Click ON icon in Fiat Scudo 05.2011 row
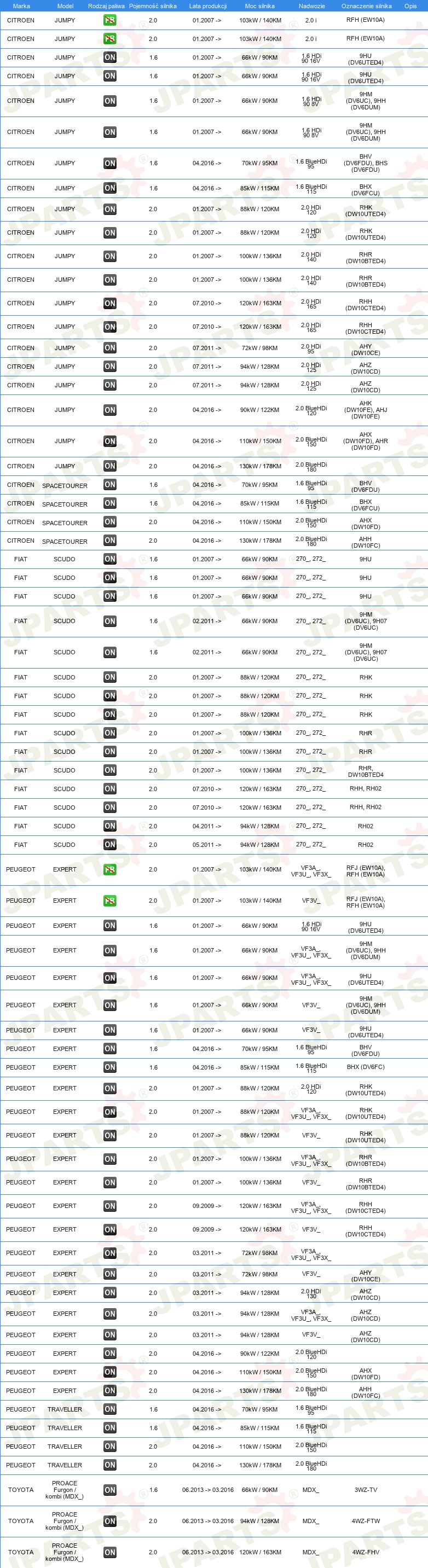This screenshot has width=428, height=1568. click(x=109, y=845)
